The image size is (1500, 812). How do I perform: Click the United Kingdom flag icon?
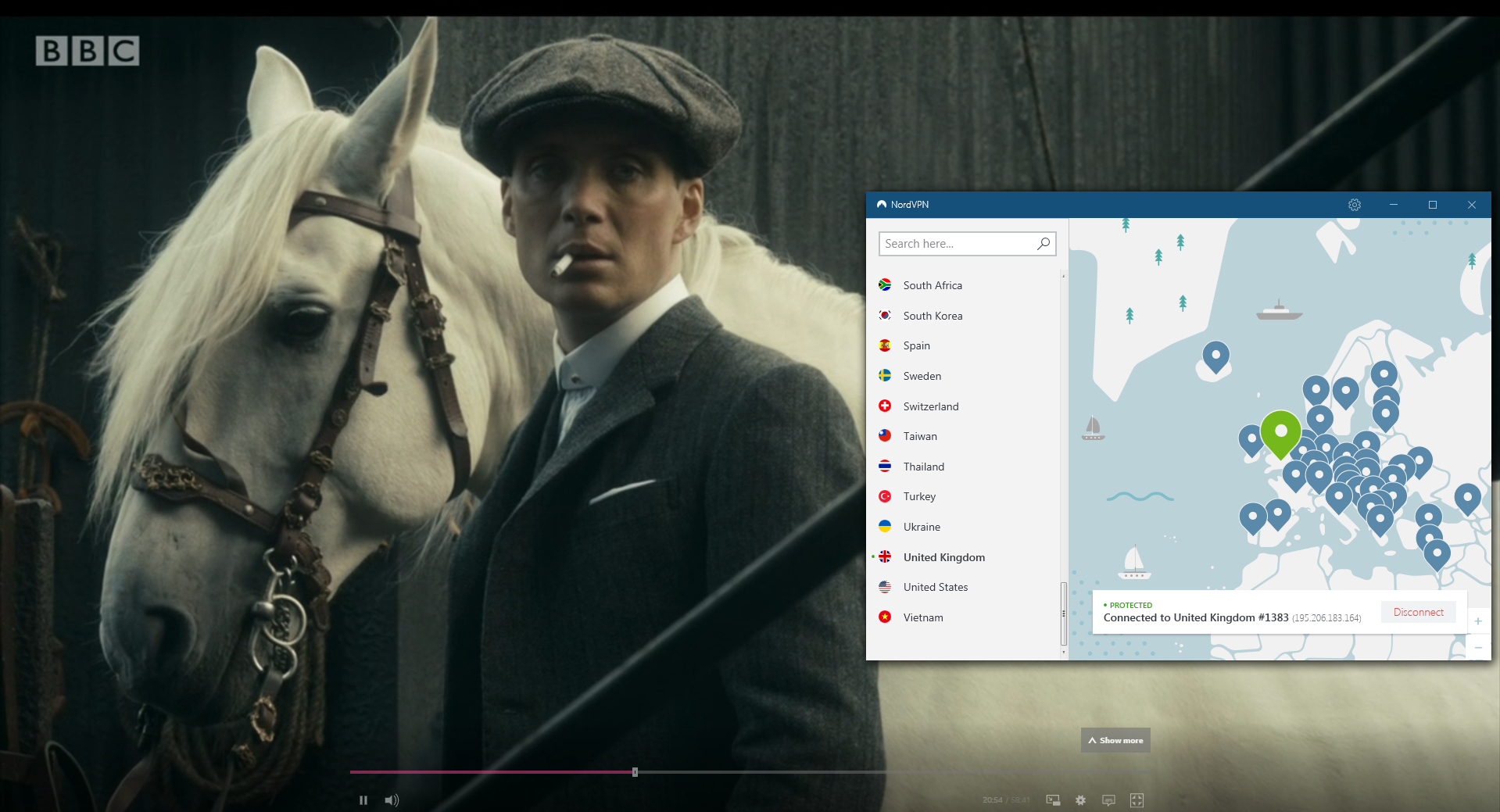(x=885, y=556)
